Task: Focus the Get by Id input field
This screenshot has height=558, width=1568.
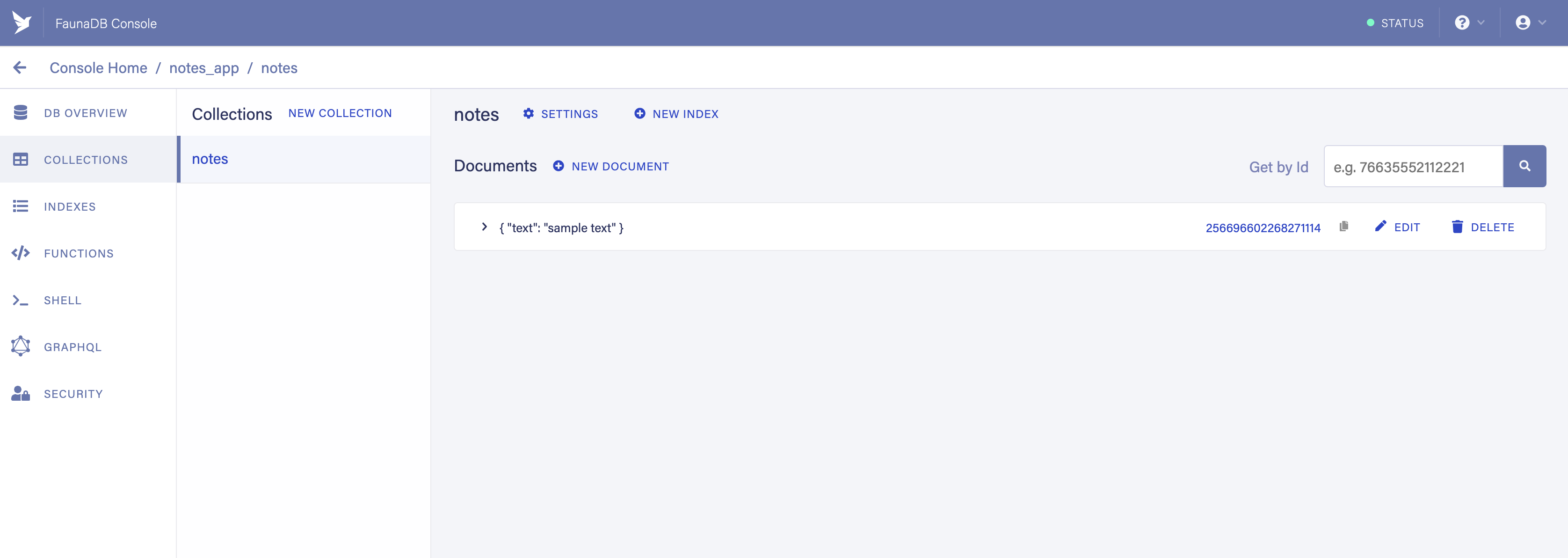Action: (x=1413, y=166)
